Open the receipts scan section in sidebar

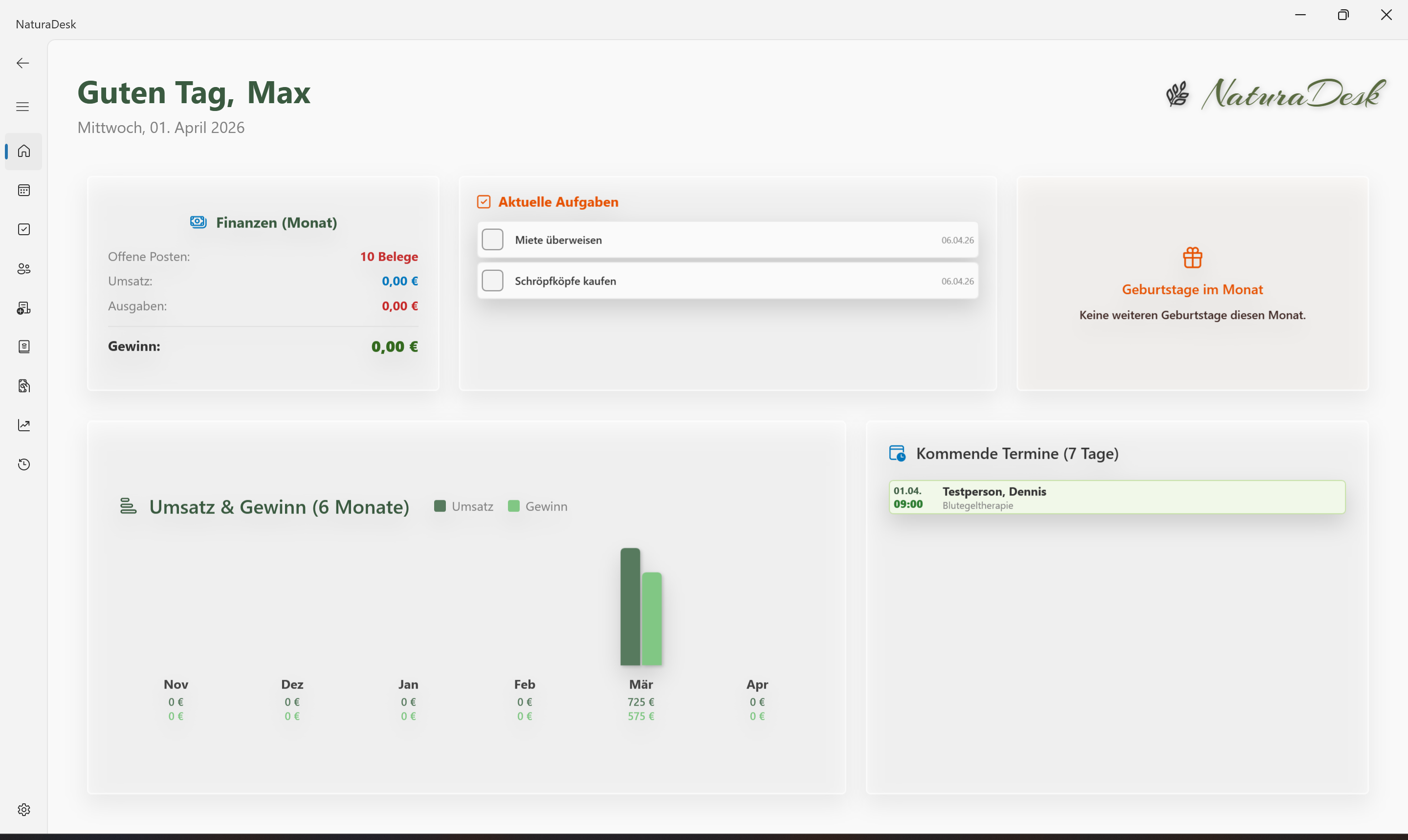tap(23, 385)
